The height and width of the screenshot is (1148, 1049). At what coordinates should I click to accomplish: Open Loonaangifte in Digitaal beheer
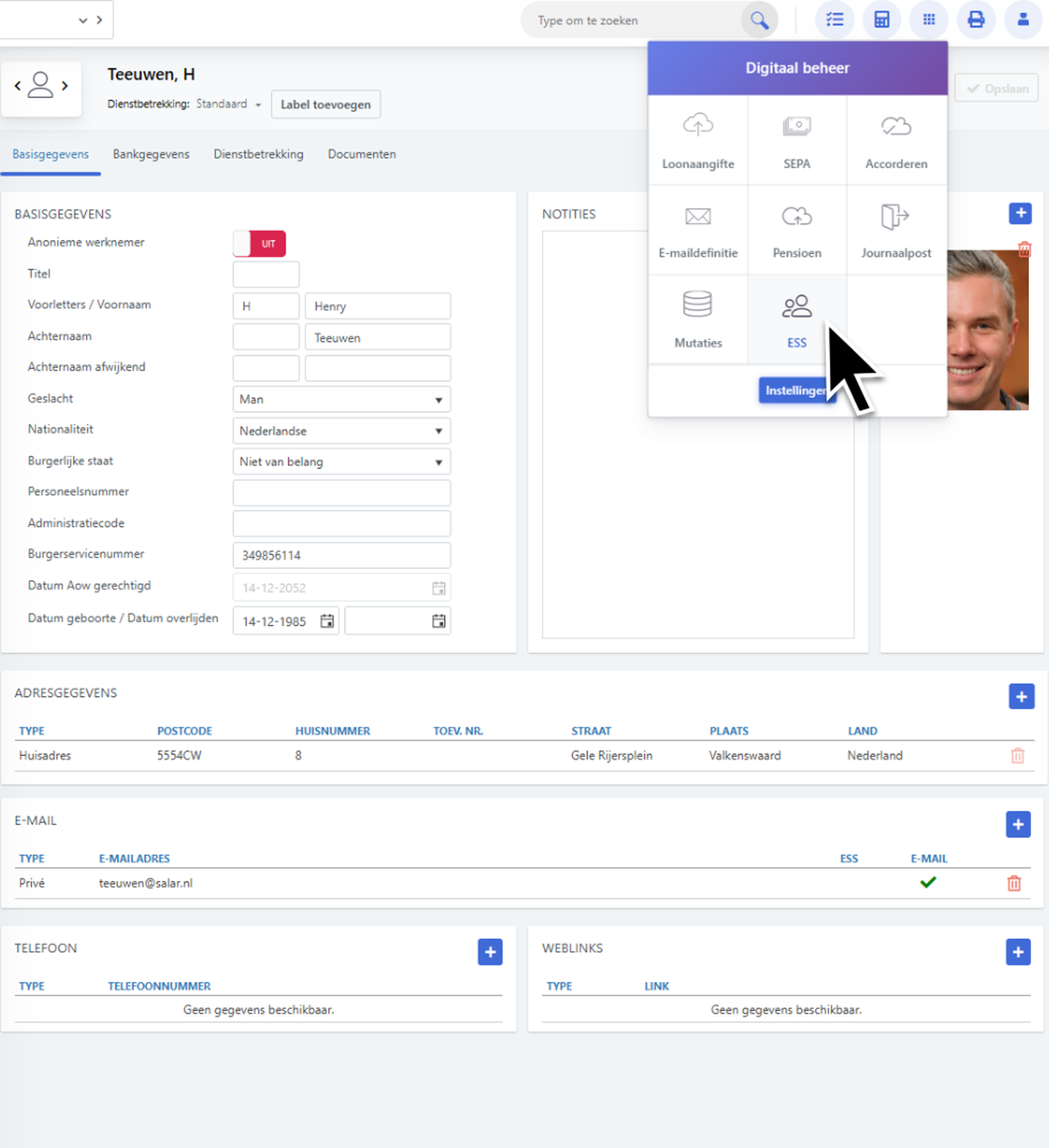[698, 140]
